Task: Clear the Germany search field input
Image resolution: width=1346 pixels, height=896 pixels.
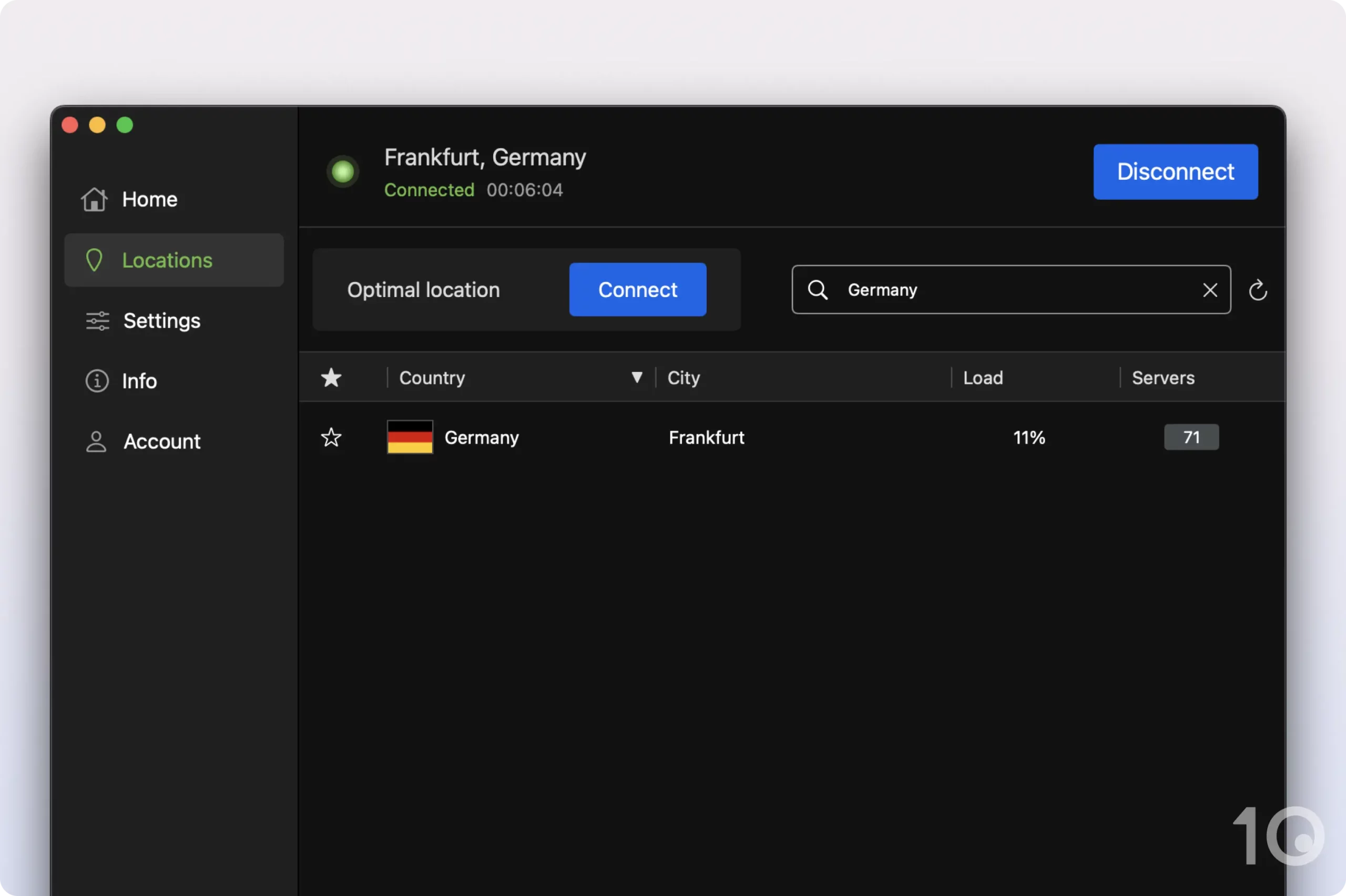Action: (x=1210, y=289)
